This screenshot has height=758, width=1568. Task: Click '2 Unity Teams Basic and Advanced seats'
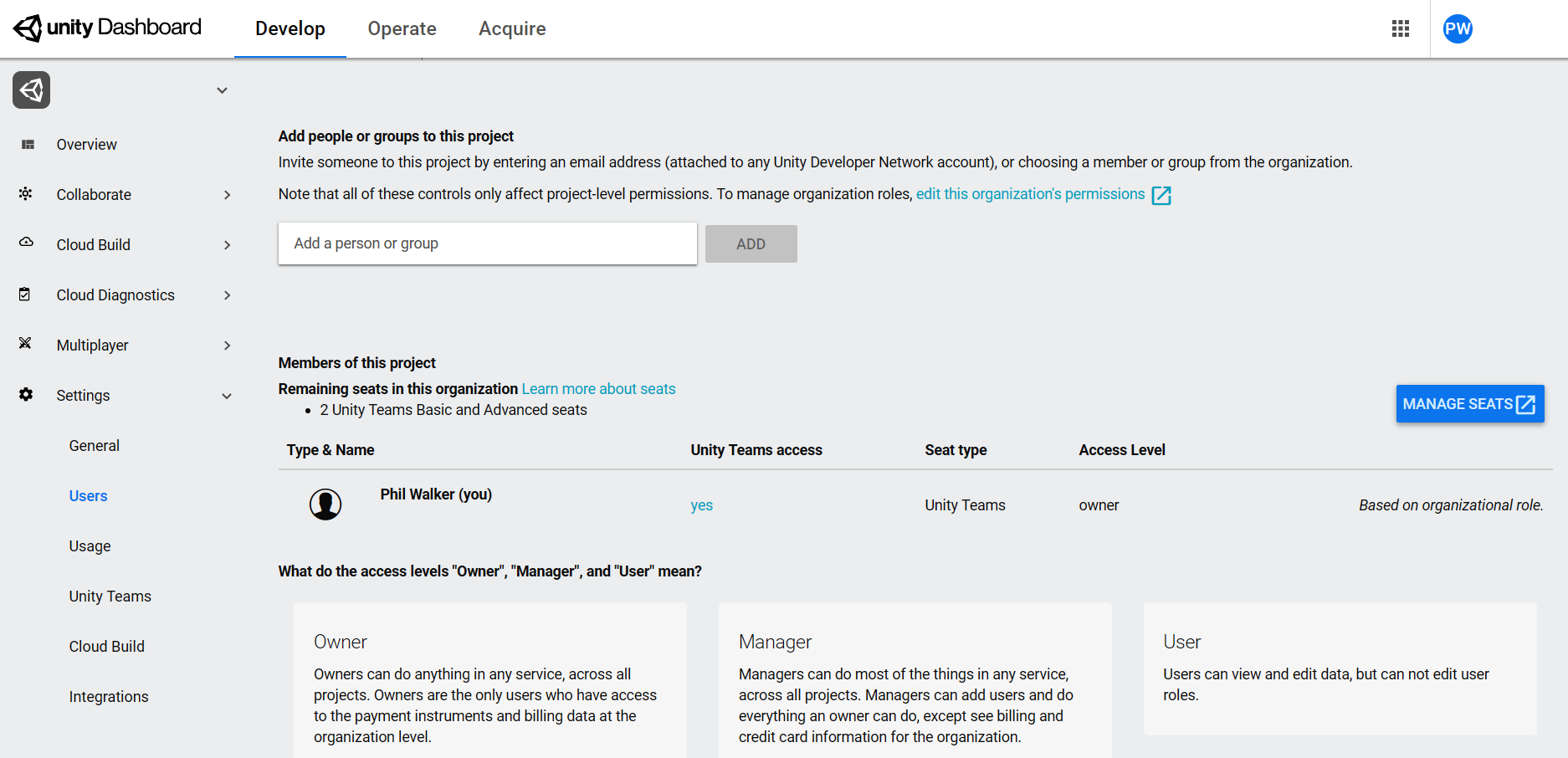(453, 410)
